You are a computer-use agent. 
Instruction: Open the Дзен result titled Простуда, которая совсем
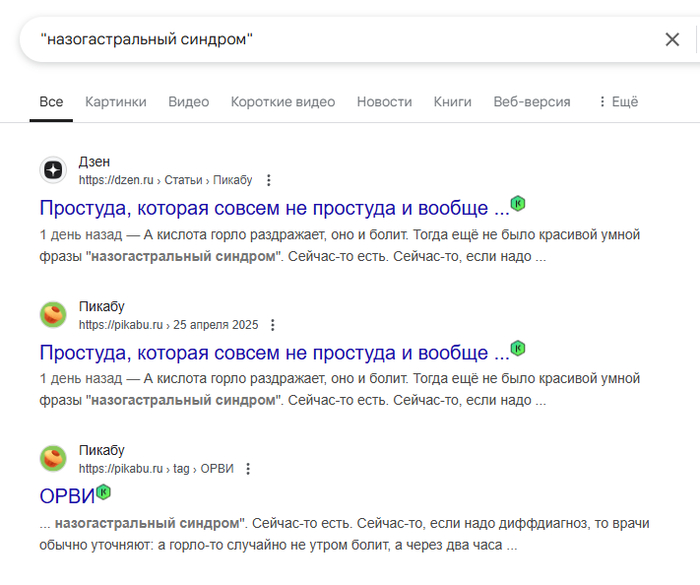tap(274, 208)
